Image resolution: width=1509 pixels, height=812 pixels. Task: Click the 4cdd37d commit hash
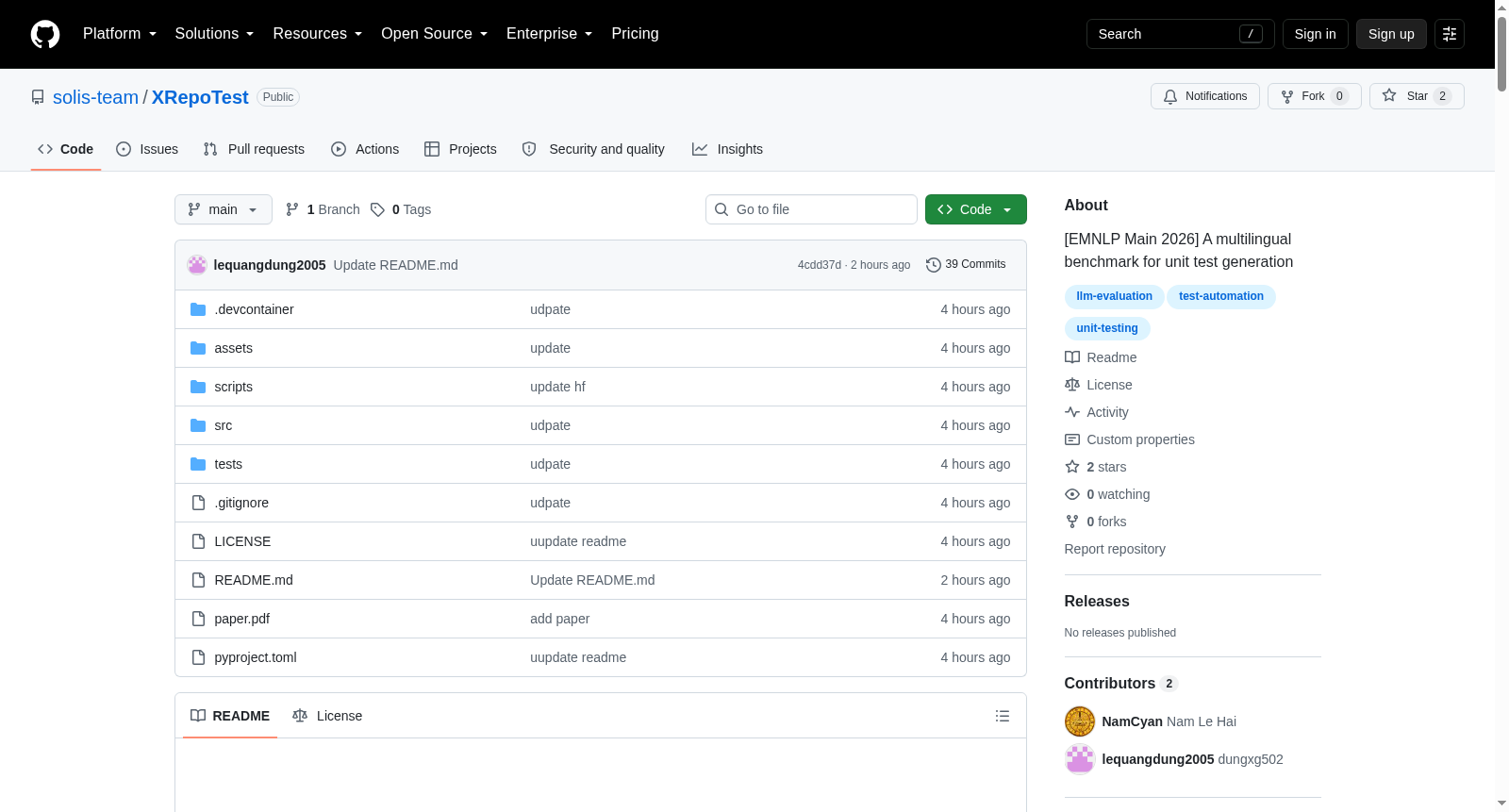click(x=820, y=265)
